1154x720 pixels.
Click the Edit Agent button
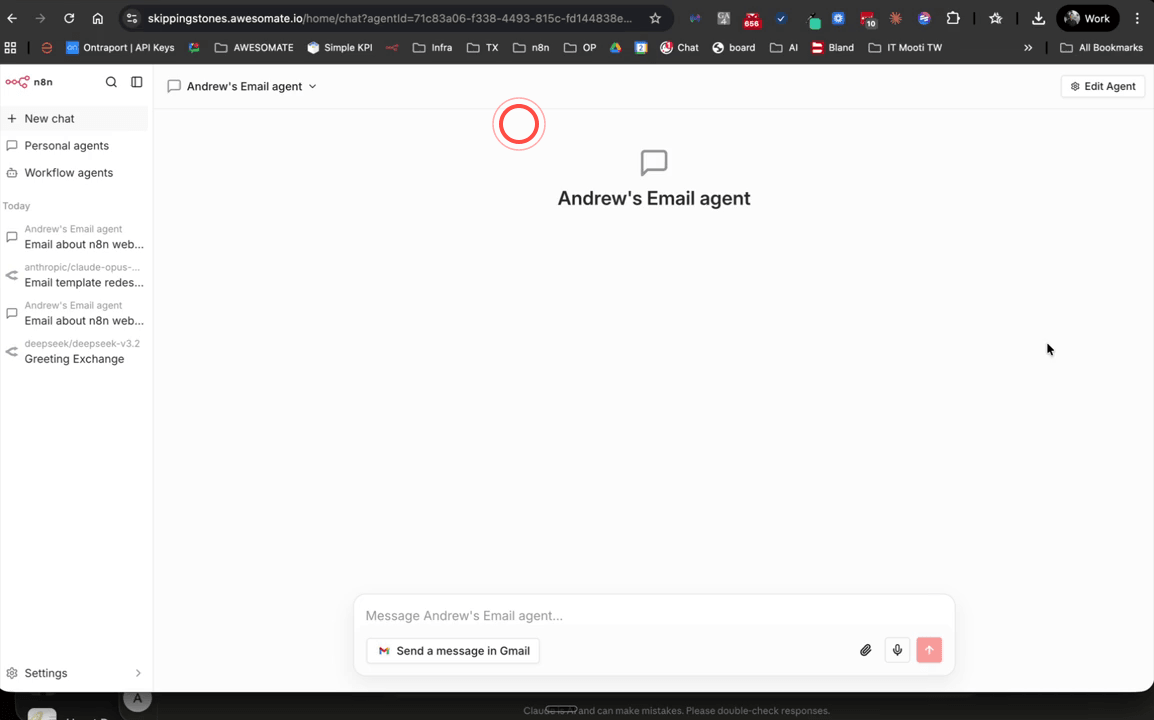coord(1102,86)
